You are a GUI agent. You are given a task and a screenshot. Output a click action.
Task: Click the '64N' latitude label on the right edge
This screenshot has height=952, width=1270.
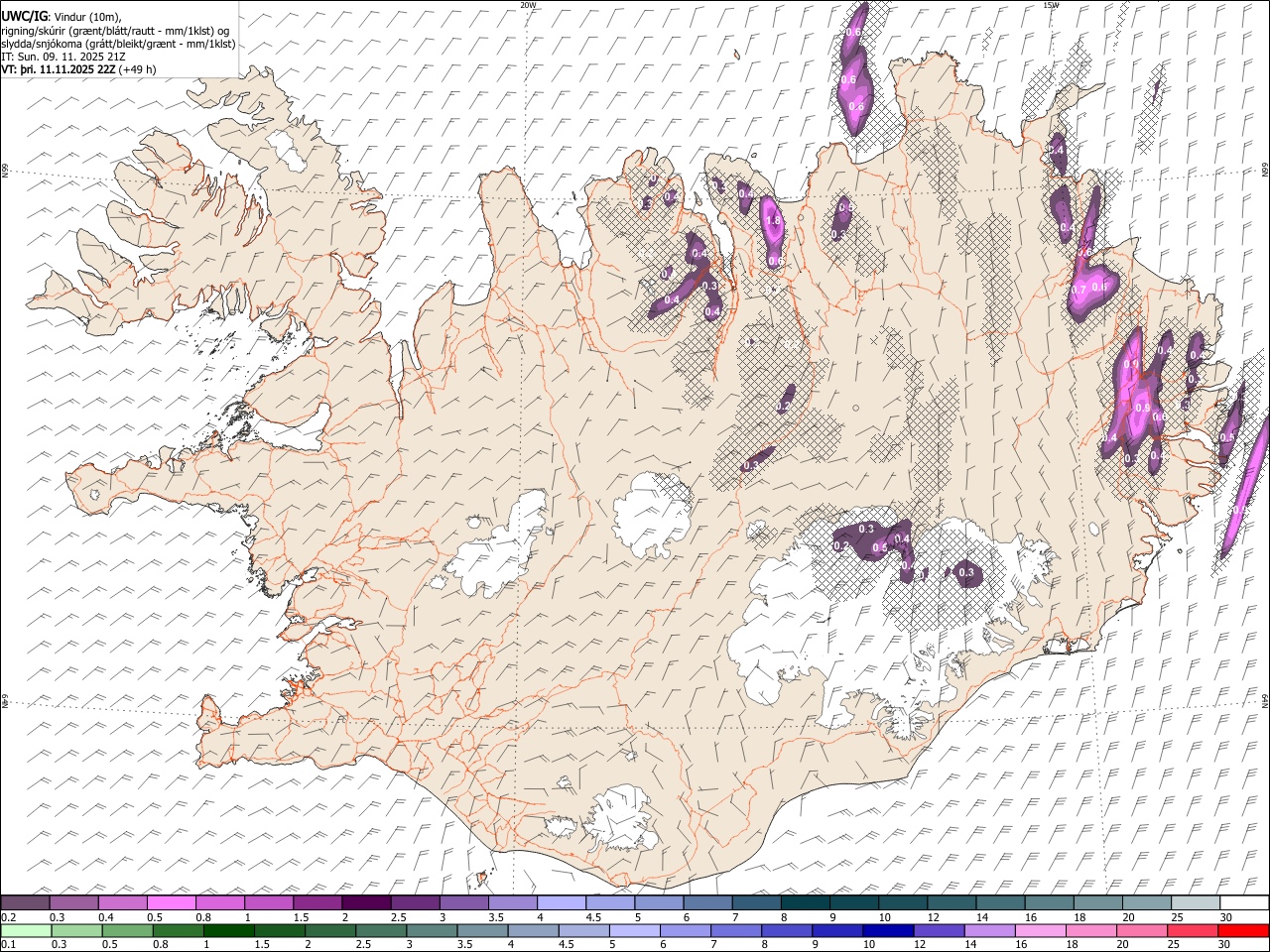pyautogui.click(x=1265, y=700)
